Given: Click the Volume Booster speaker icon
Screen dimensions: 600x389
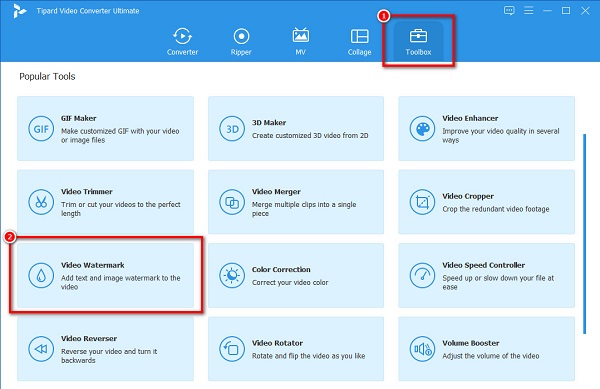Looking at the screenshot, I should click(x=422, y=349).
